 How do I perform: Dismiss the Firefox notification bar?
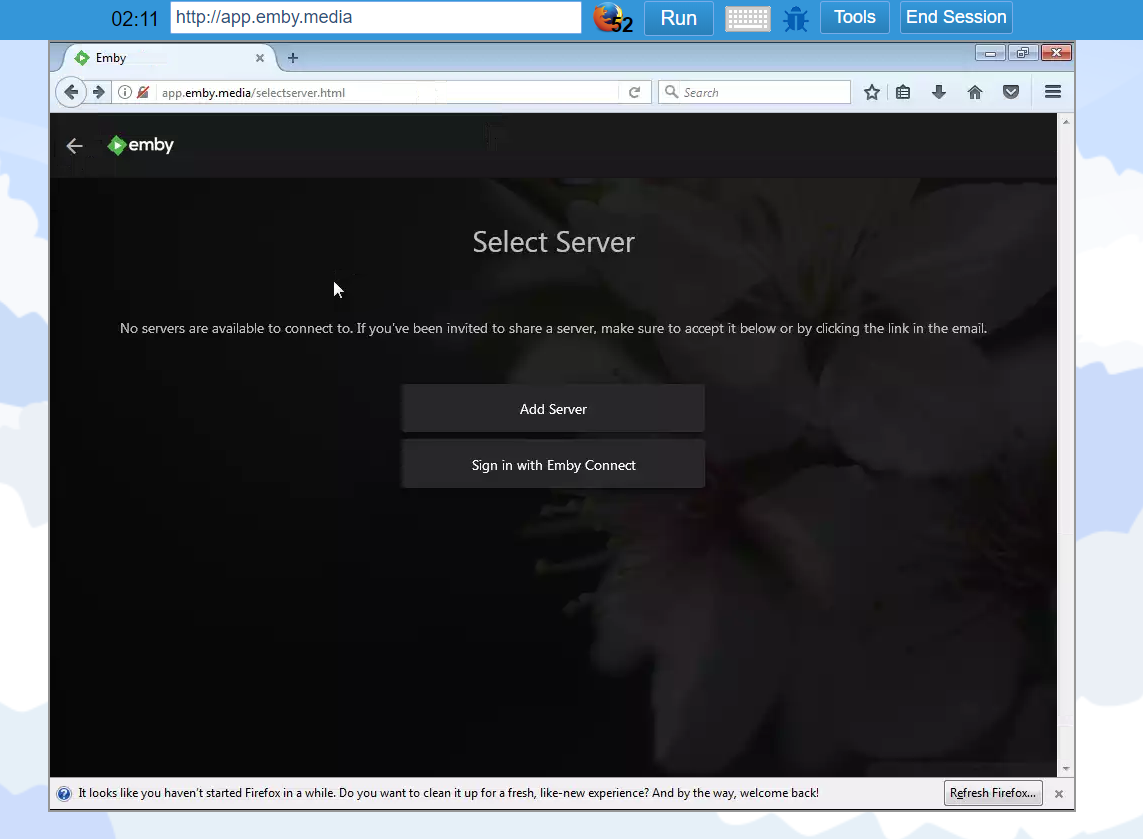click(x=1059, y=794)
